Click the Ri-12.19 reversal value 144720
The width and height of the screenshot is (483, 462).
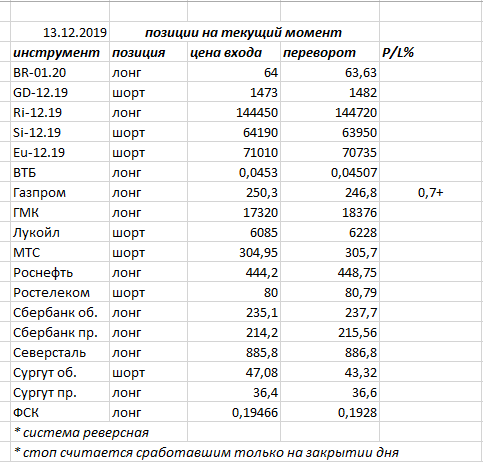point(330,112)
